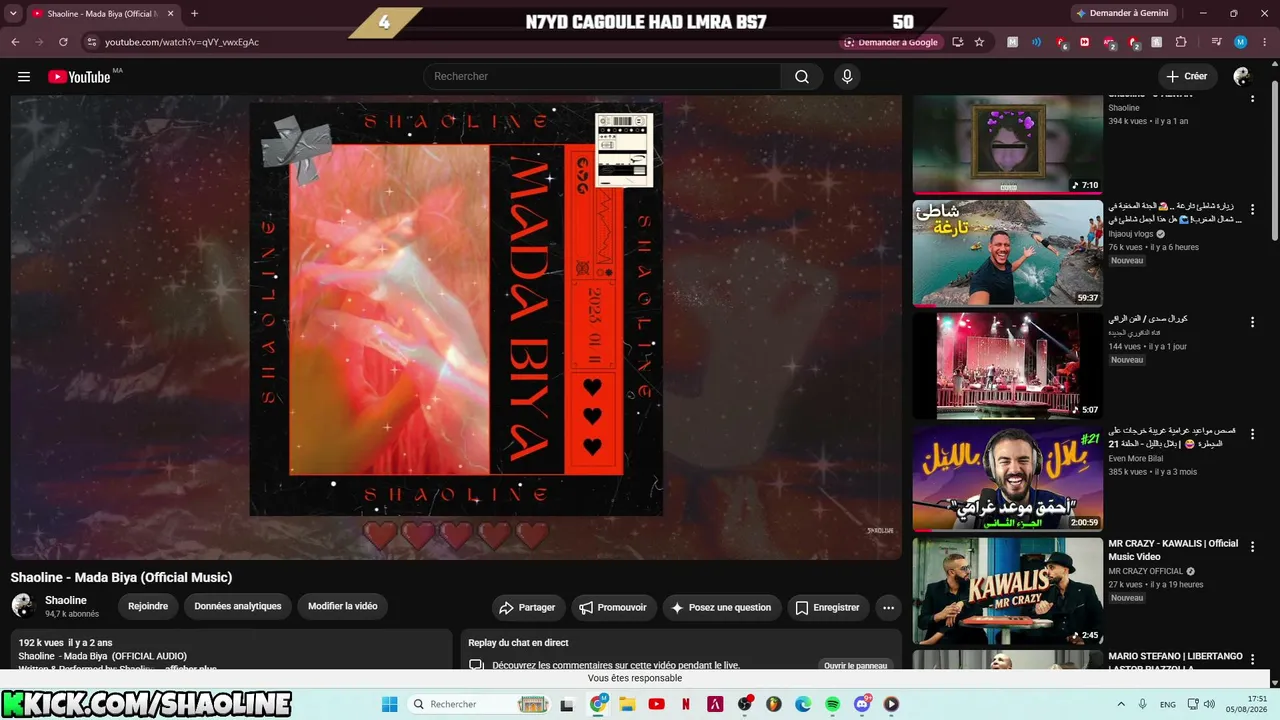Open more actions for the video
The image size is (1280, 720).
point(888,607)
